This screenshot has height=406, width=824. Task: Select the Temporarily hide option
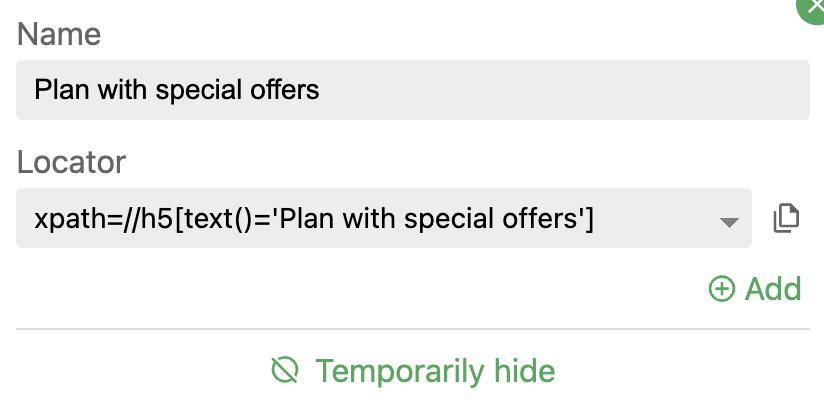coord(413,370)
